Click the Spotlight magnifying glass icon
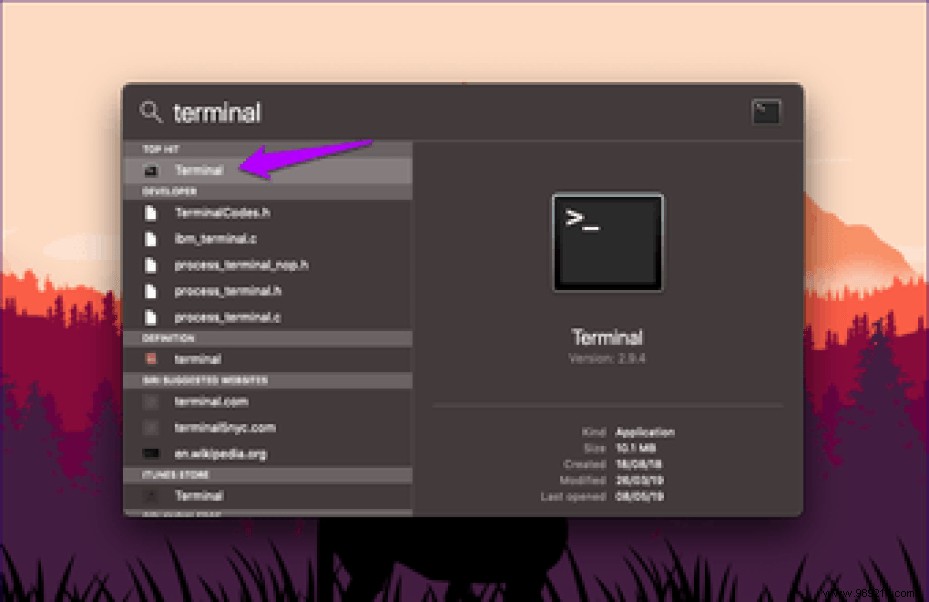The image size is (929, 602). click(x=152, y=112)
